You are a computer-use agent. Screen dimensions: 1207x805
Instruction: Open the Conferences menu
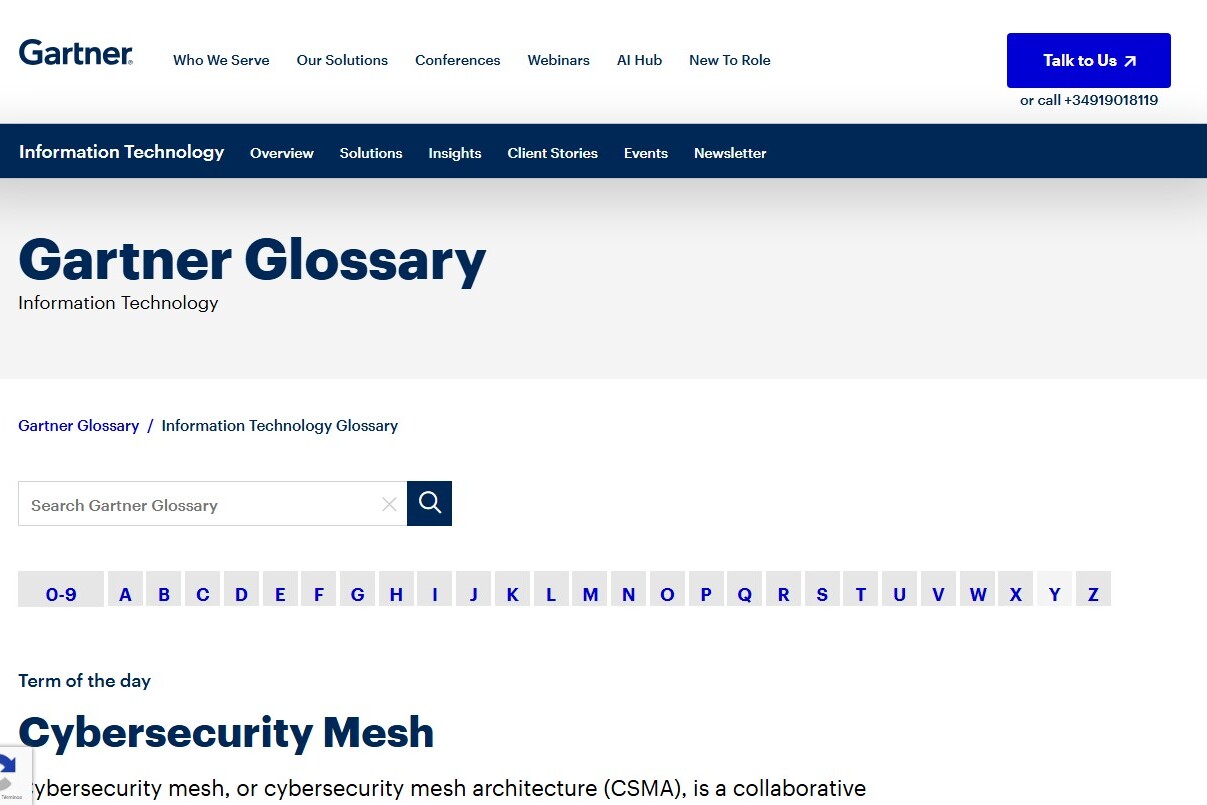[x=457, y=60]
